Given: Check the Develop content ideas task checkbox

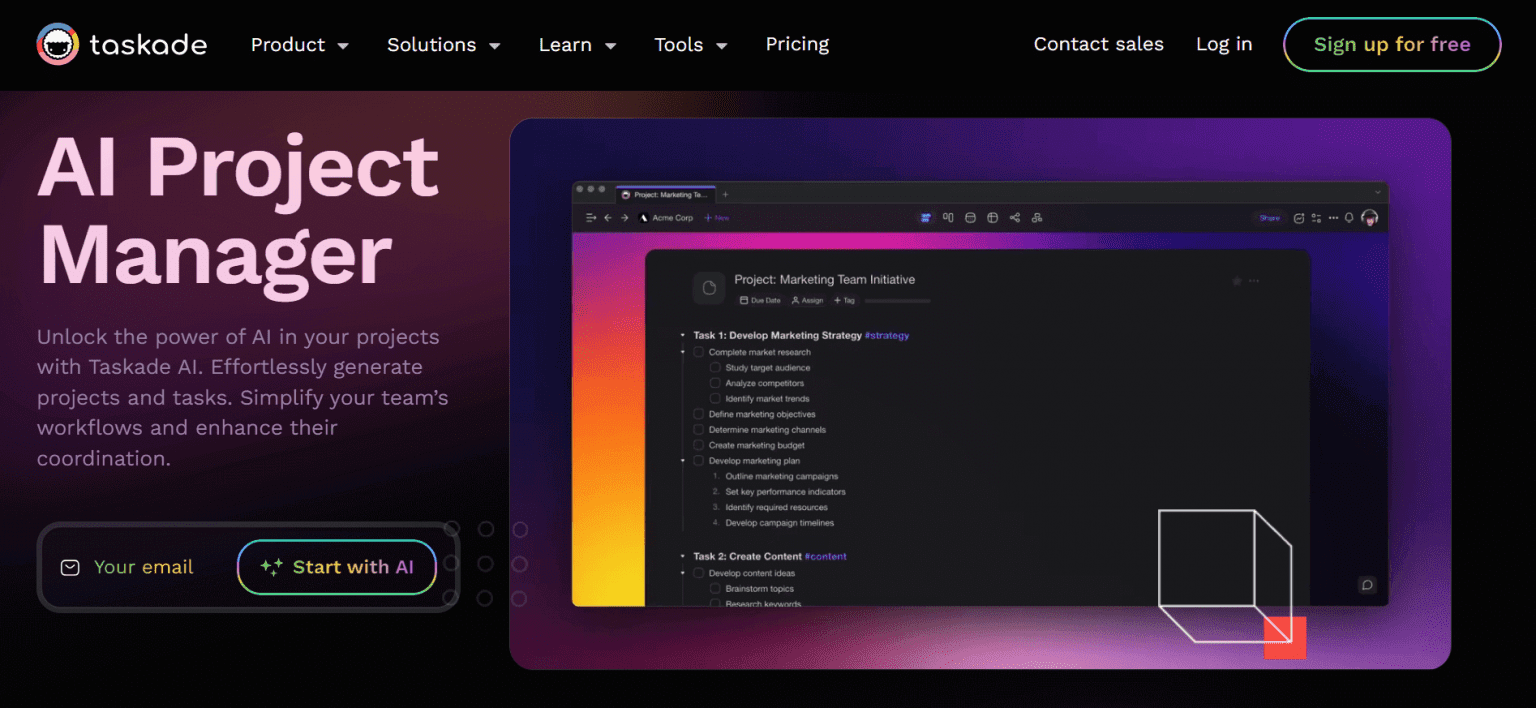Looking at the screenshot, I should (x=698, y=572).
